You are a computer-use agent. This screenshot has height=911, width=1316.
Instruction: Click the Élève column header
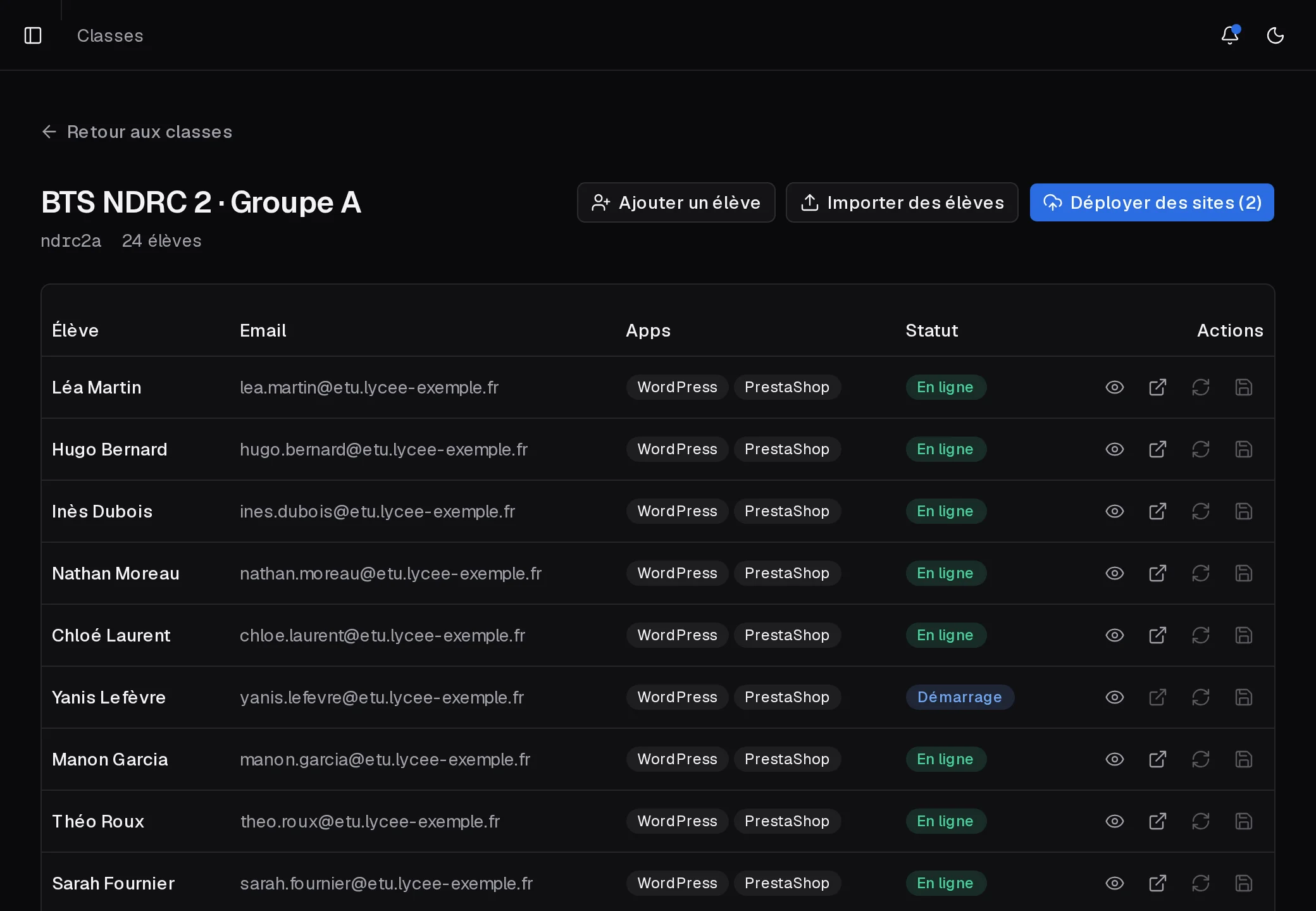tap(75, 330)
